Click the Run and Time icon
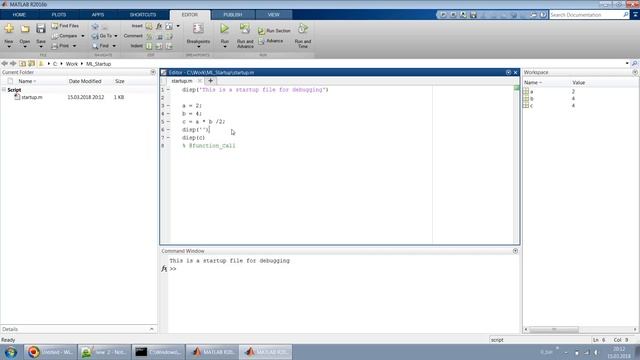Screen dimensions: 640x360 (303, 29)
